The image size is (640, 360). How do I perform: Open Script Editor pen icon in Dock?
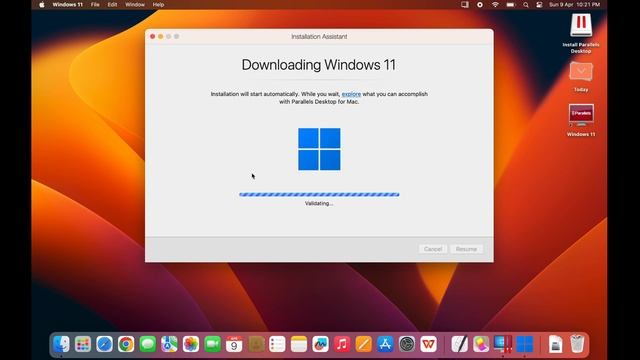[460, 344]
